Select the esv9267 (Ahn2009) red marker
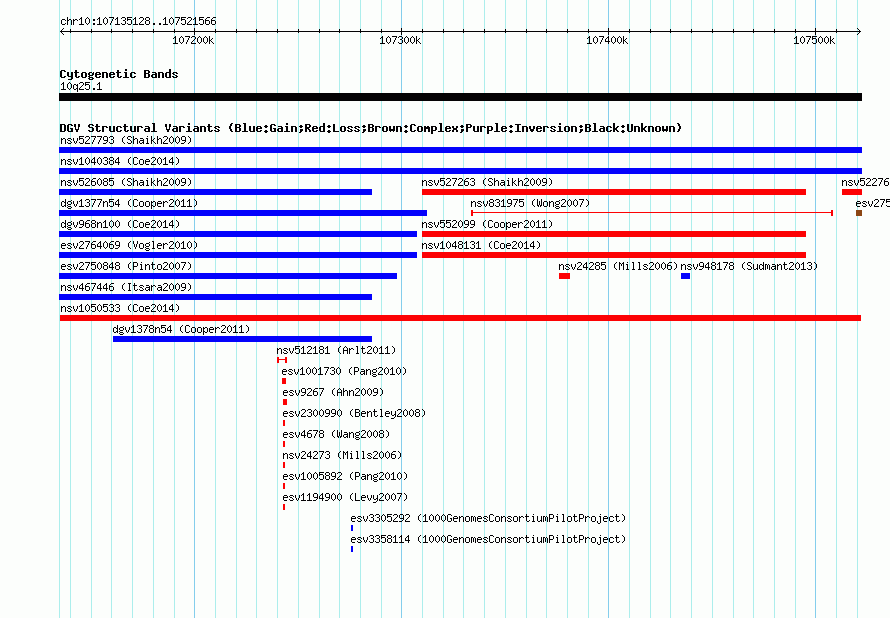 (x=285, y=402)
